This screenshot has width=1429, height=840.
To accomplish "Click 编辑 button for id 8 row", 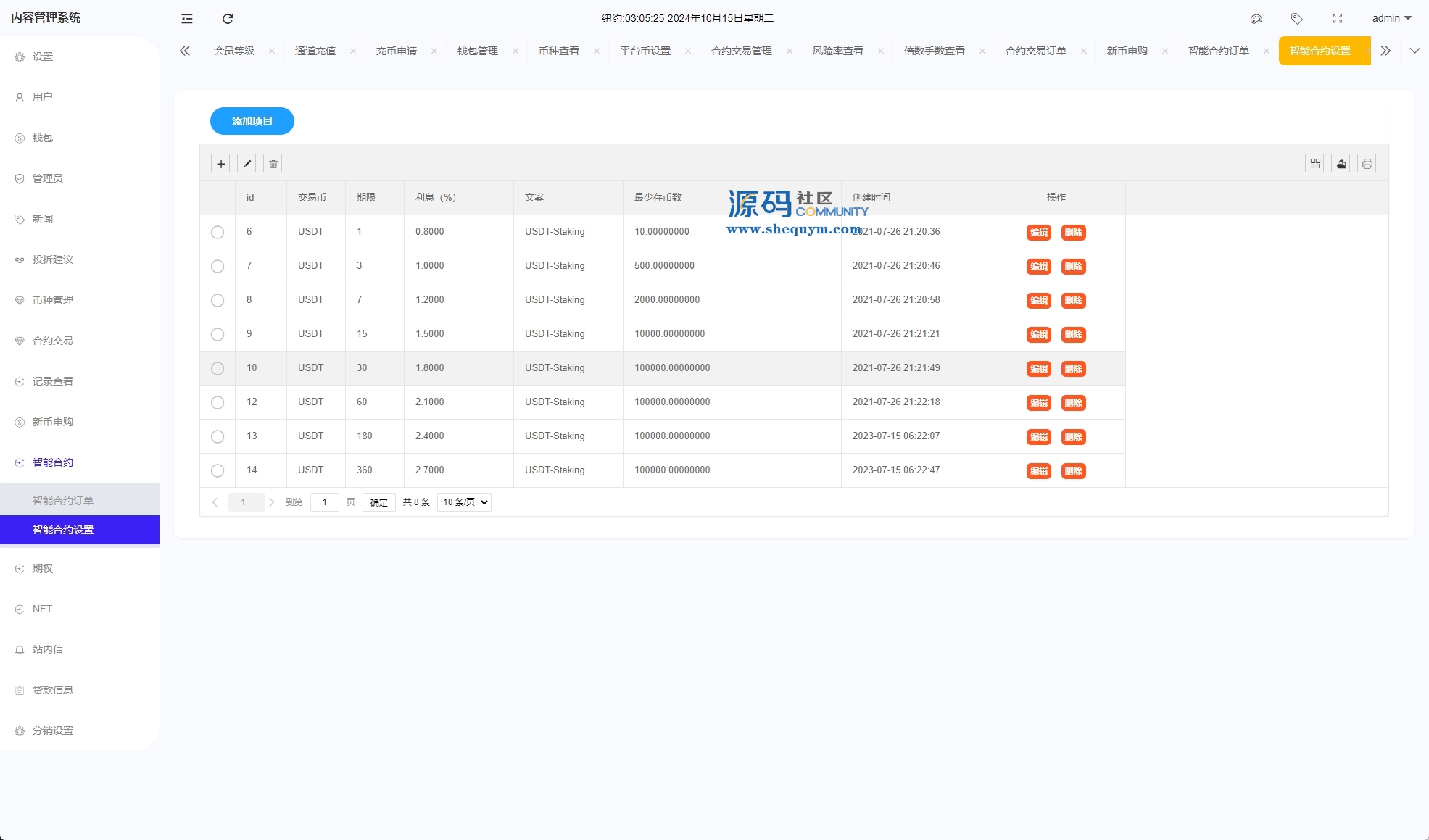I will [1039, 301].
